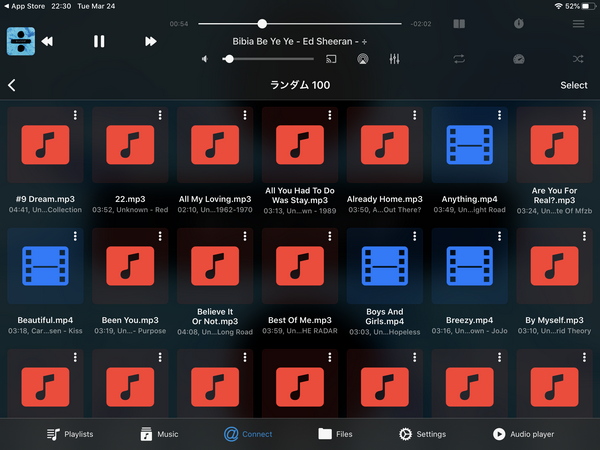Switch to the Settings tab
Image resolution: width=600 pixels, height=450 pixels.
[422, 434]
